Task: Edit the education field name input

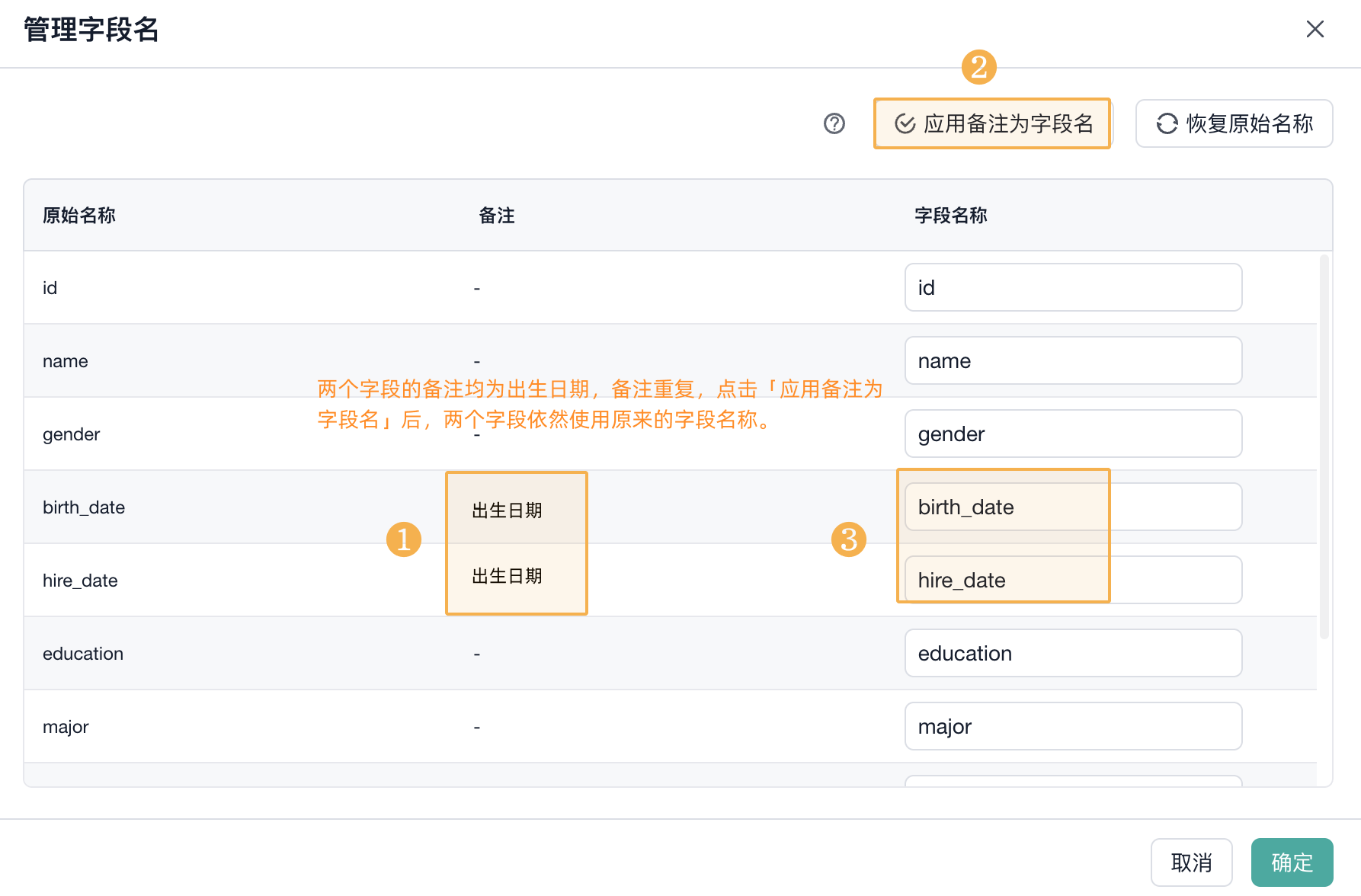Action: coord(1073,653)
